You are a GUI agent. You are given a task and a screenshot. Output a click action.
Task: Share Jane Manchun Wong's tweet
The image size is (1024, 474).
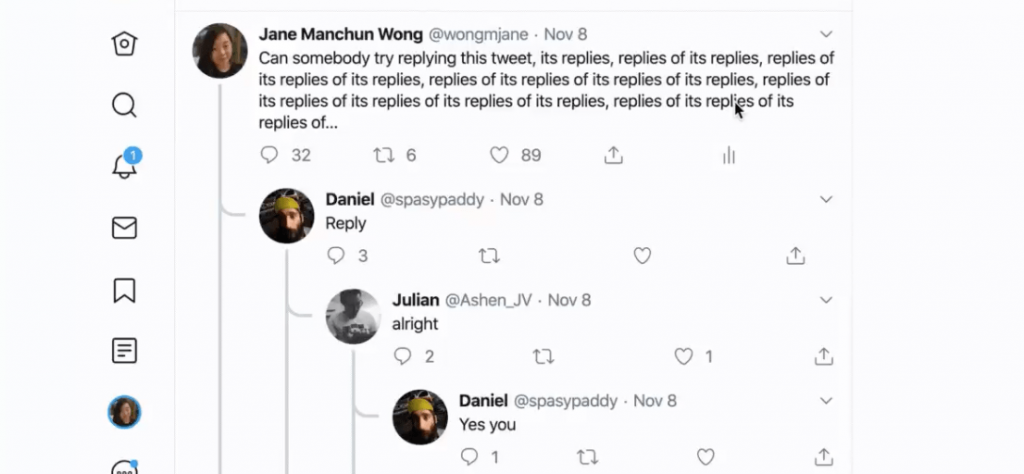(614, 155)
